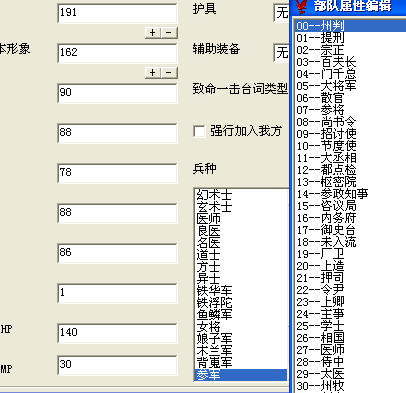The width and height of the screenshot is (406, 393).
Task: Click the red bird icon in title bar
Action: click(302, 6)
